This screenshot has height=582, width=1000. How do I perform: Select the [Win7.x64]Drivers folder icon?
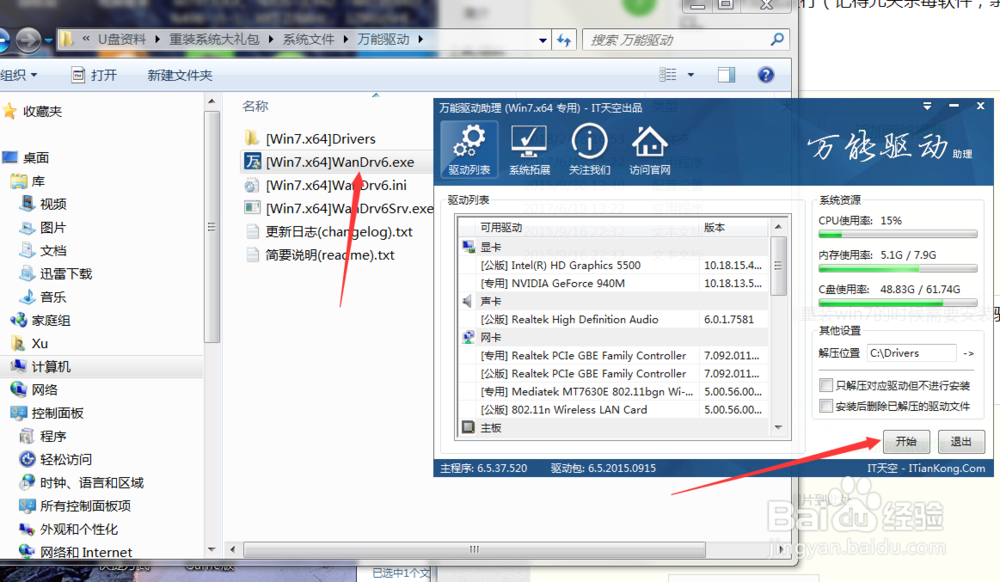click(x=252, y=138)
